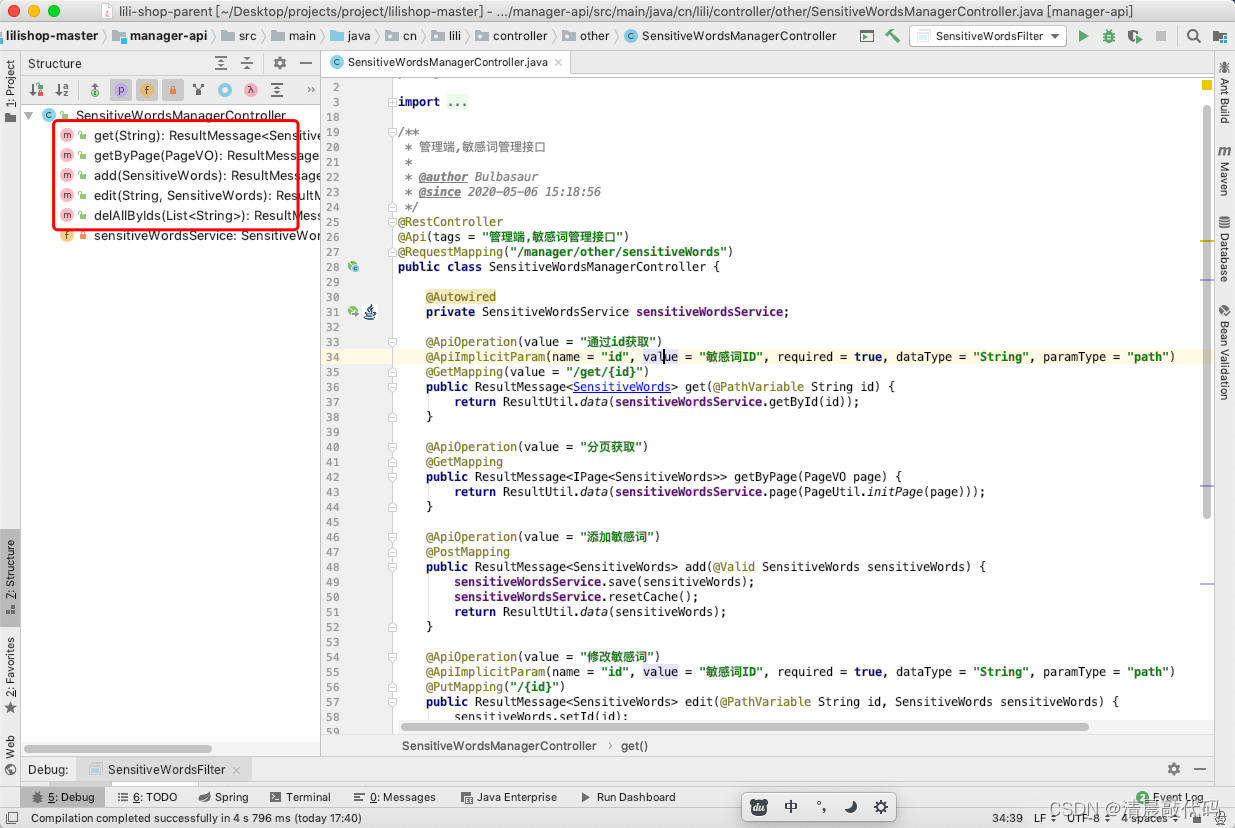The width and height of the screenshot is (1235, 828).
Task: Open the Database side tab
Action: pos(1224,250)
